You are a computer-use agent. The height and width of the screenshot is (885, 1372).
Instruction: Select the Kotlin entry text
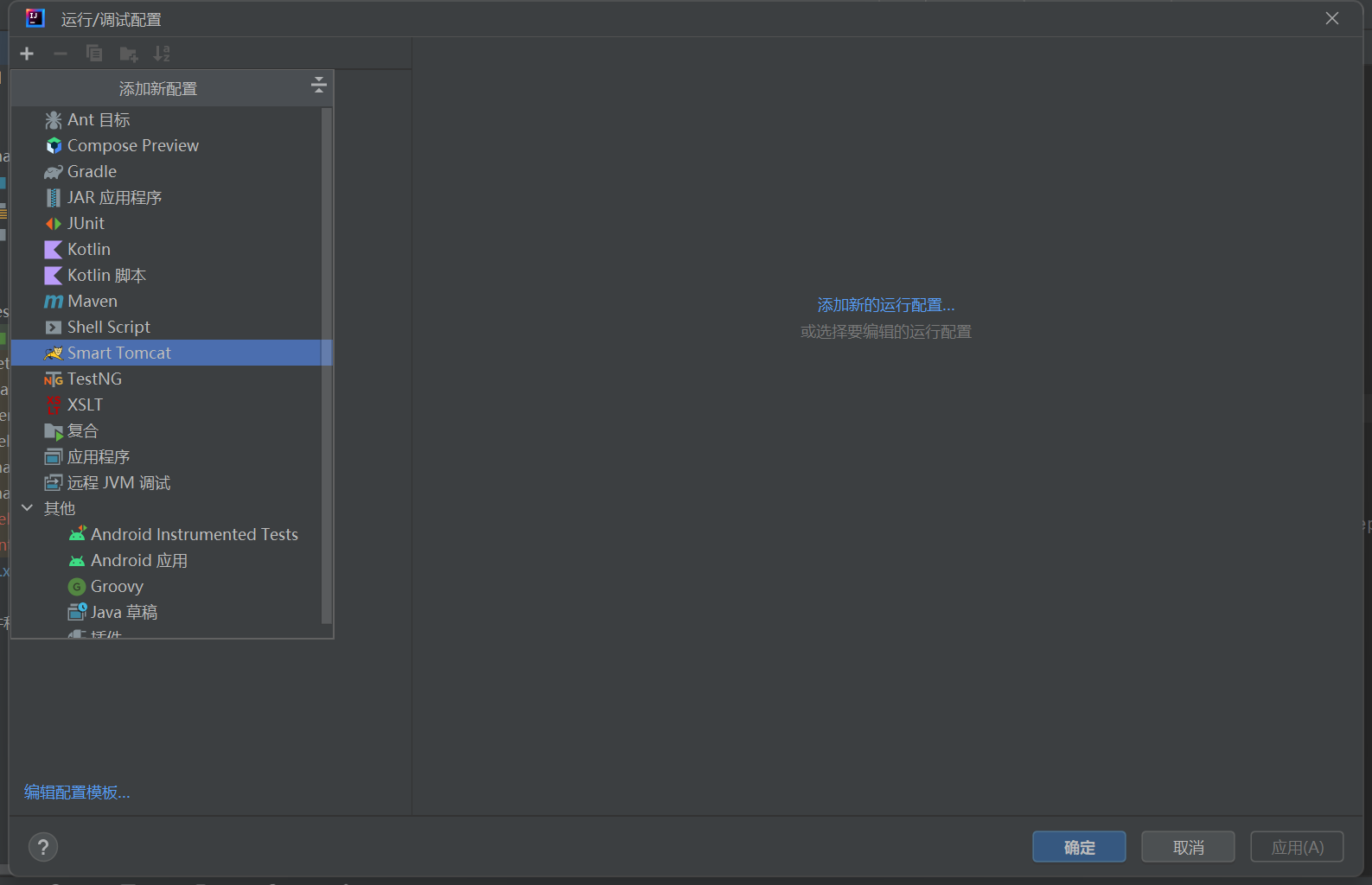click(x=89, y=250)
